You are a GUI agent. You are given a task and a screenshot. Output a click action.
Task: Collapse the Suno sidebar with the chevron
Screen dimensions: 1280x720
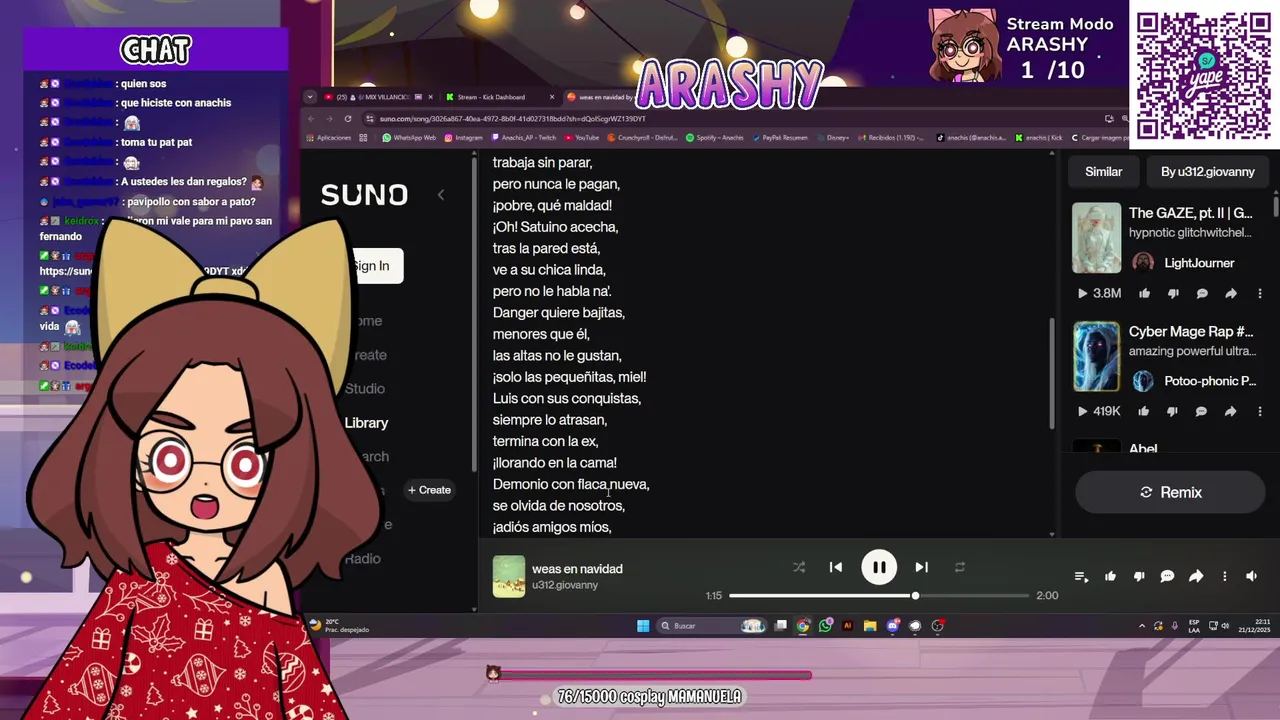tap(441, 195)
